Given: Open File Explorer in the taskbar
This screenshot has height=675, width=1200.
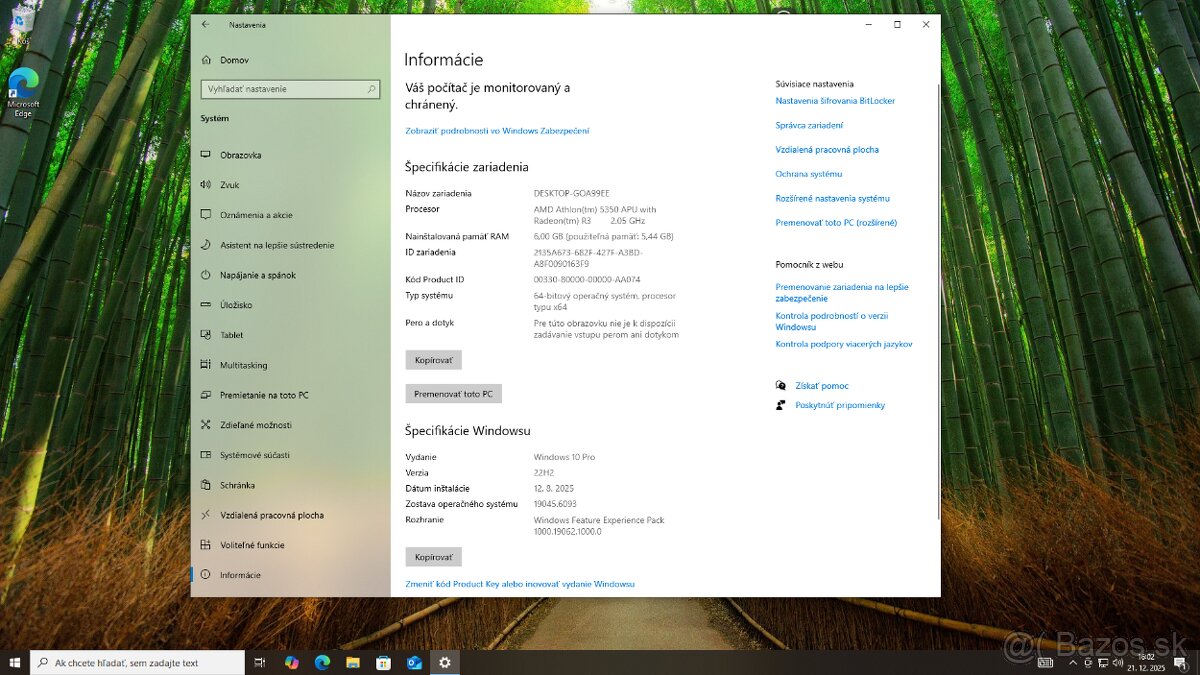Looking at the screenshot, I should tap(353, 662).
